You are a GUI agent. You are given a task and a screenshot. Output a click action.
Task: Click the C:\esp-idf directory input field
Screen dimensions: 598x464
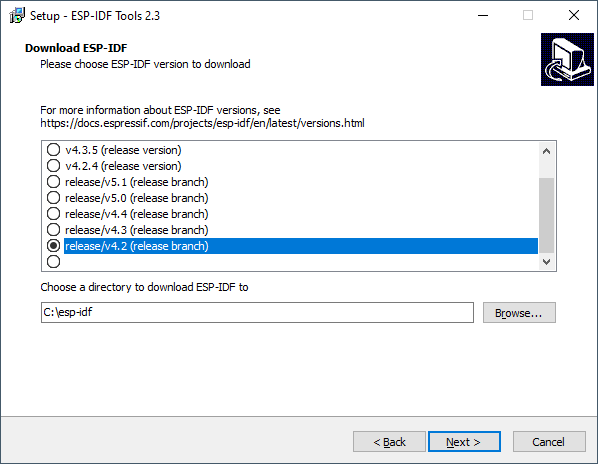[x=257, y=313]
